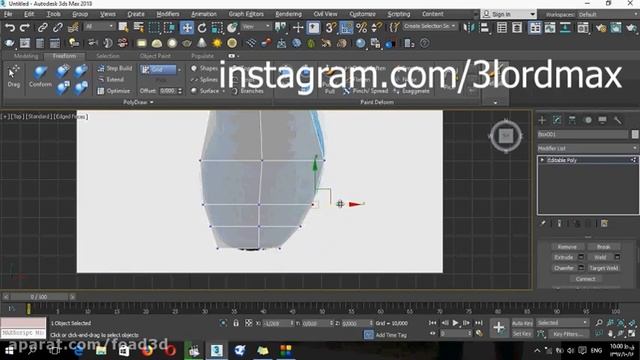Open the key mode Selected dropdown
The image size is (640, 360).
tap(562, 323)
